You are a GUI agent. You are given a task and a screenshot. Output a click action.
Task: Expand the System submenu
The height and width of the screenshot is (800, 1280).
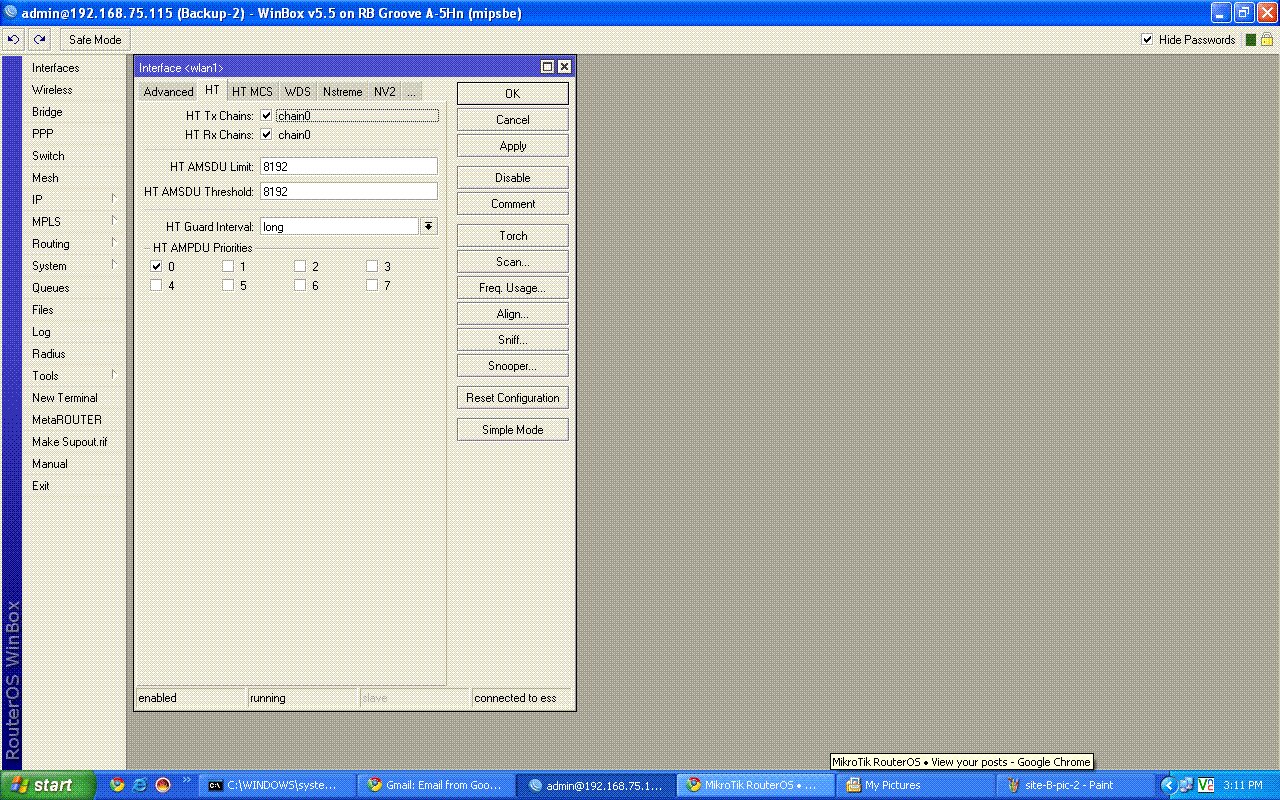coord(75,266)
